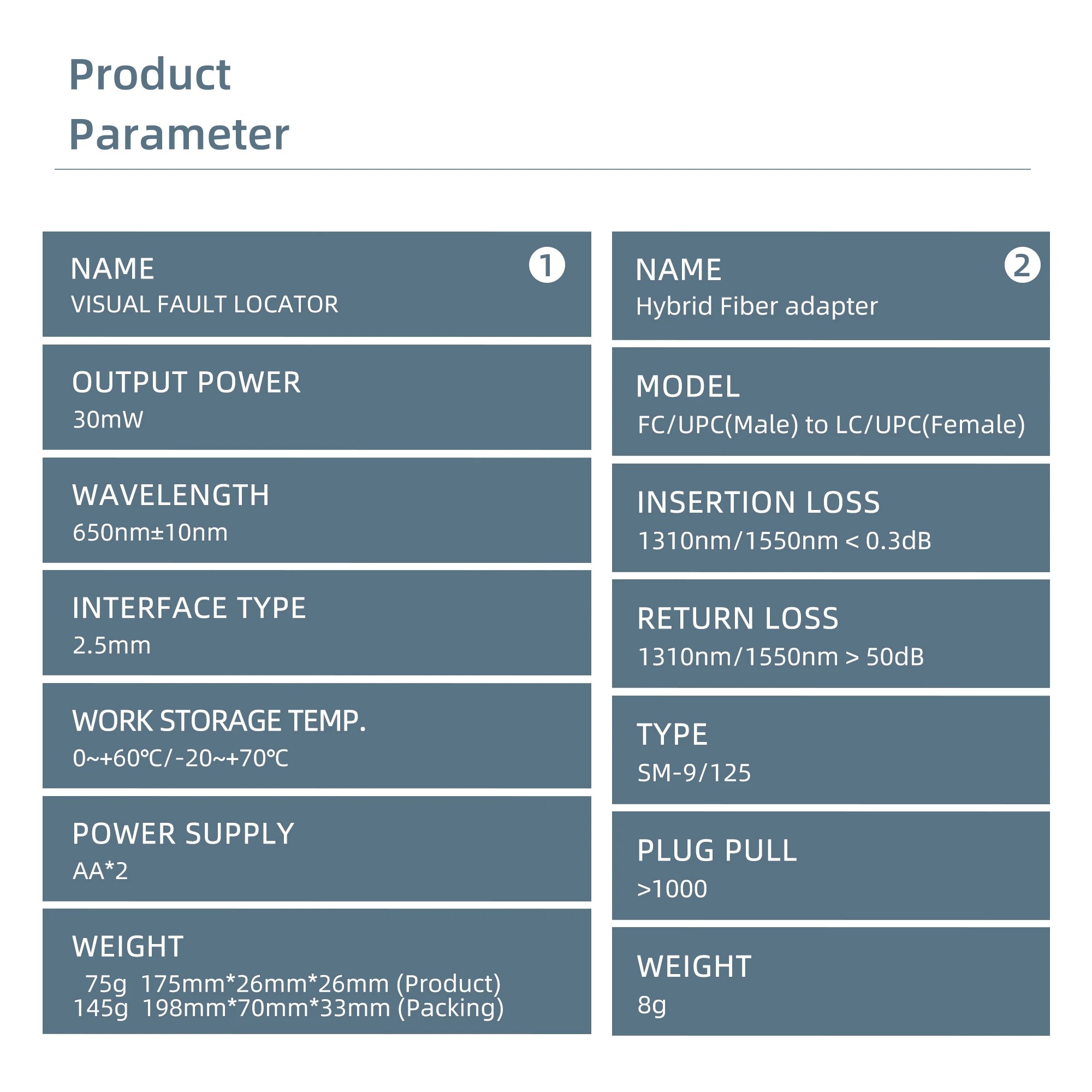Select the AA*2 power supply value

100,871
